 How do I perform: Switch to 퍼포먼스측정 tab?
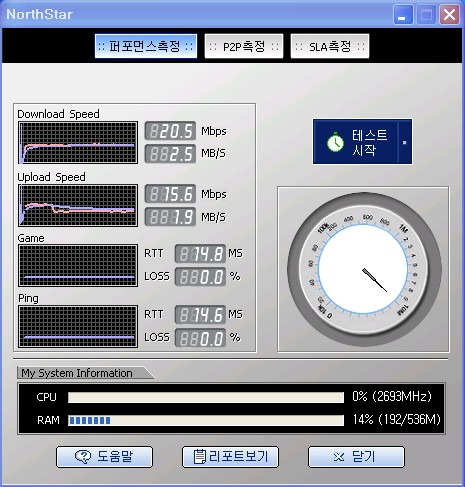(146, 46)
